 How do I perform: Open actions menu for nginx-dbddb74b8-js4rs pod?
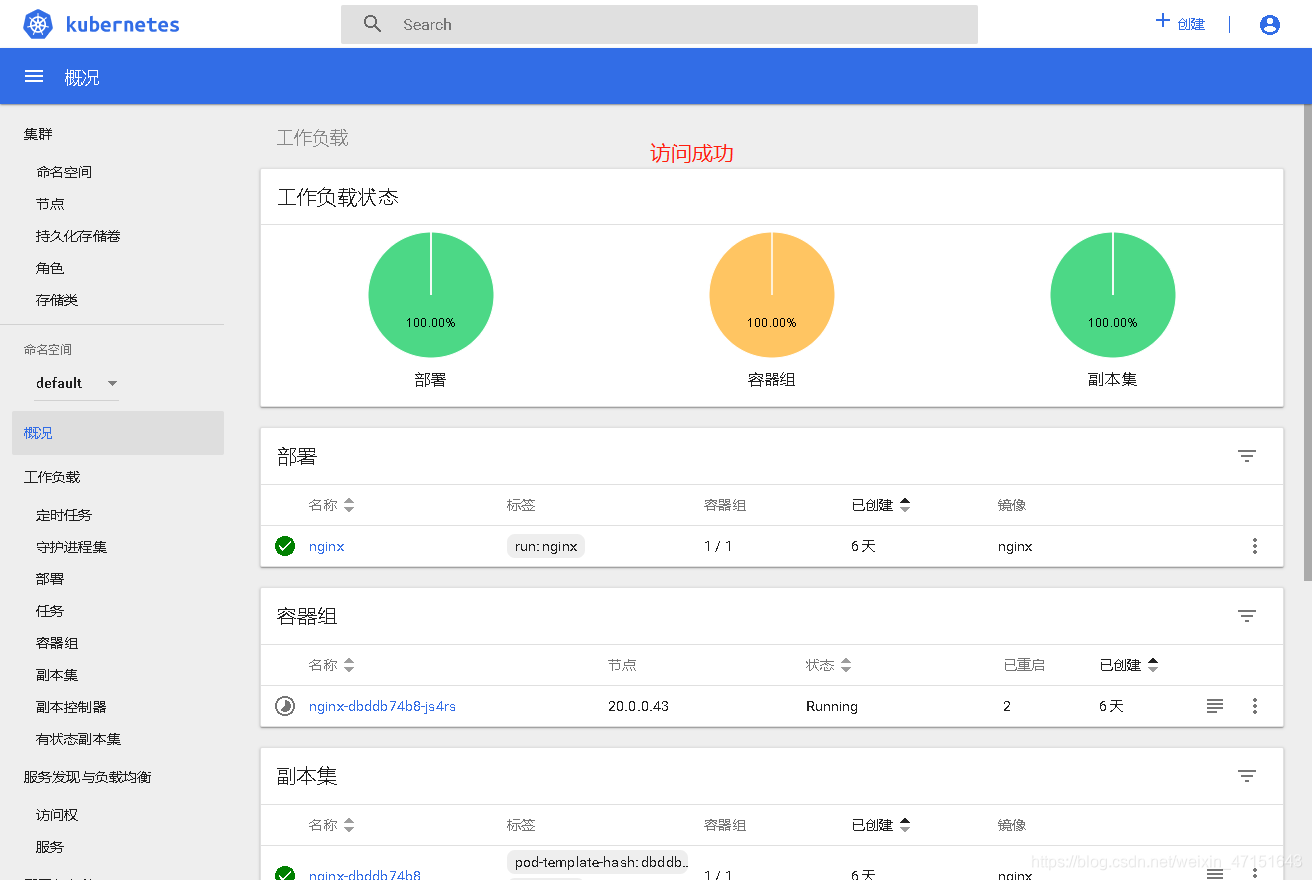(x=1255, y=706)
